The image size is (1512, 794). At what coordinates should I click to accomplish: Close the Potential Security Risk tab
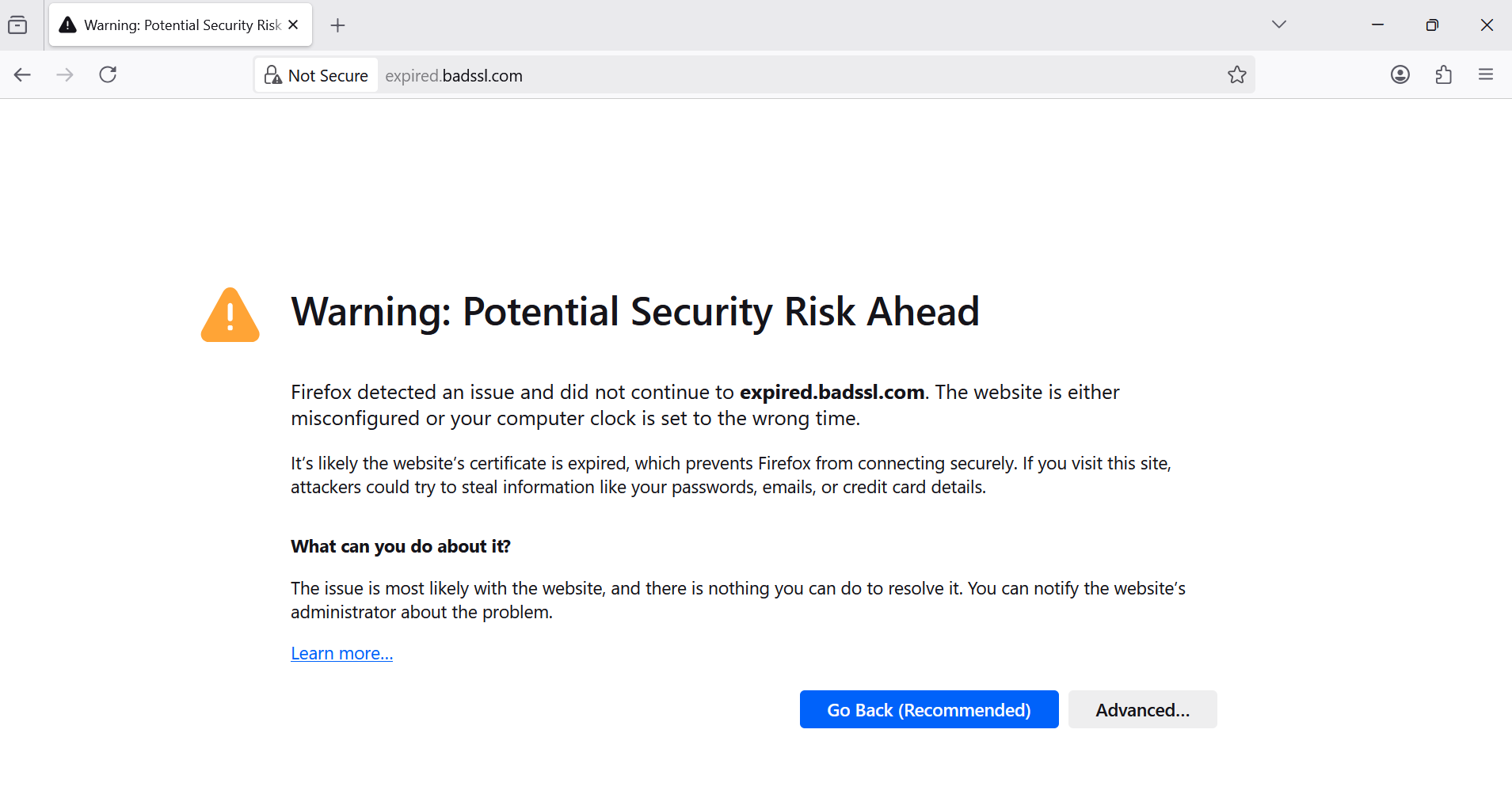click(293, 25)
